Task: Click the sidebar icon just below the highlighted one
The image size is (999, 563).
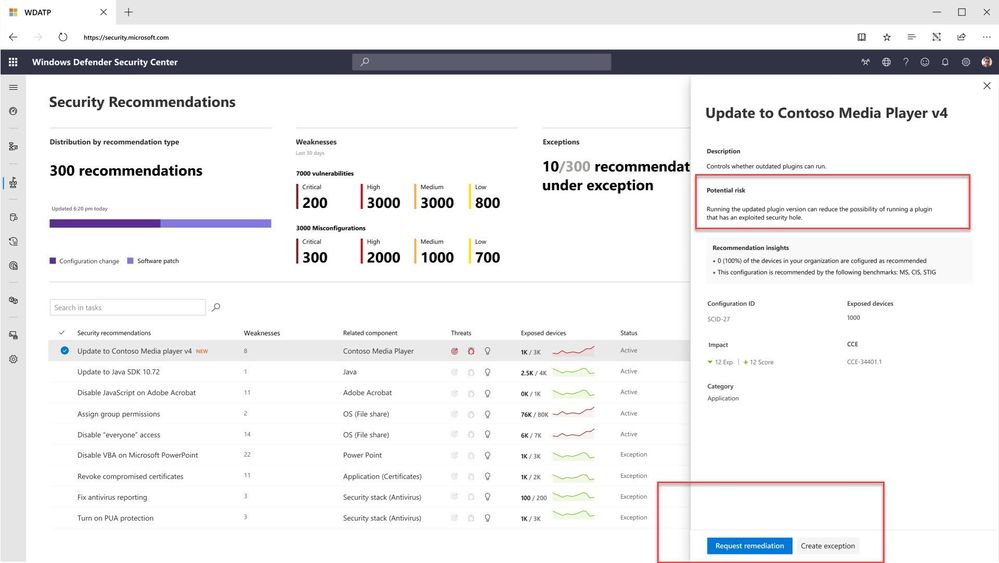Action: 13,217
